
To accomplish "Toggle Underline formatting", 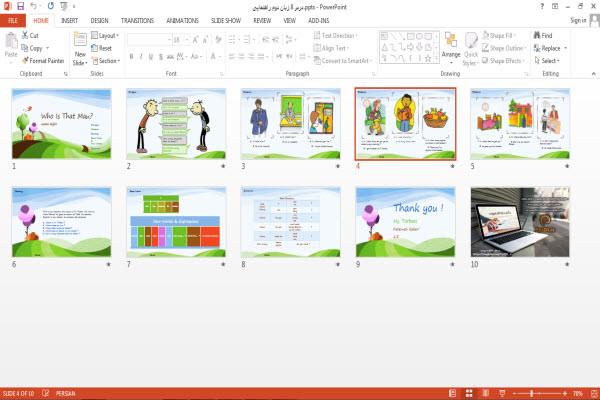I will tap(151, 57).
